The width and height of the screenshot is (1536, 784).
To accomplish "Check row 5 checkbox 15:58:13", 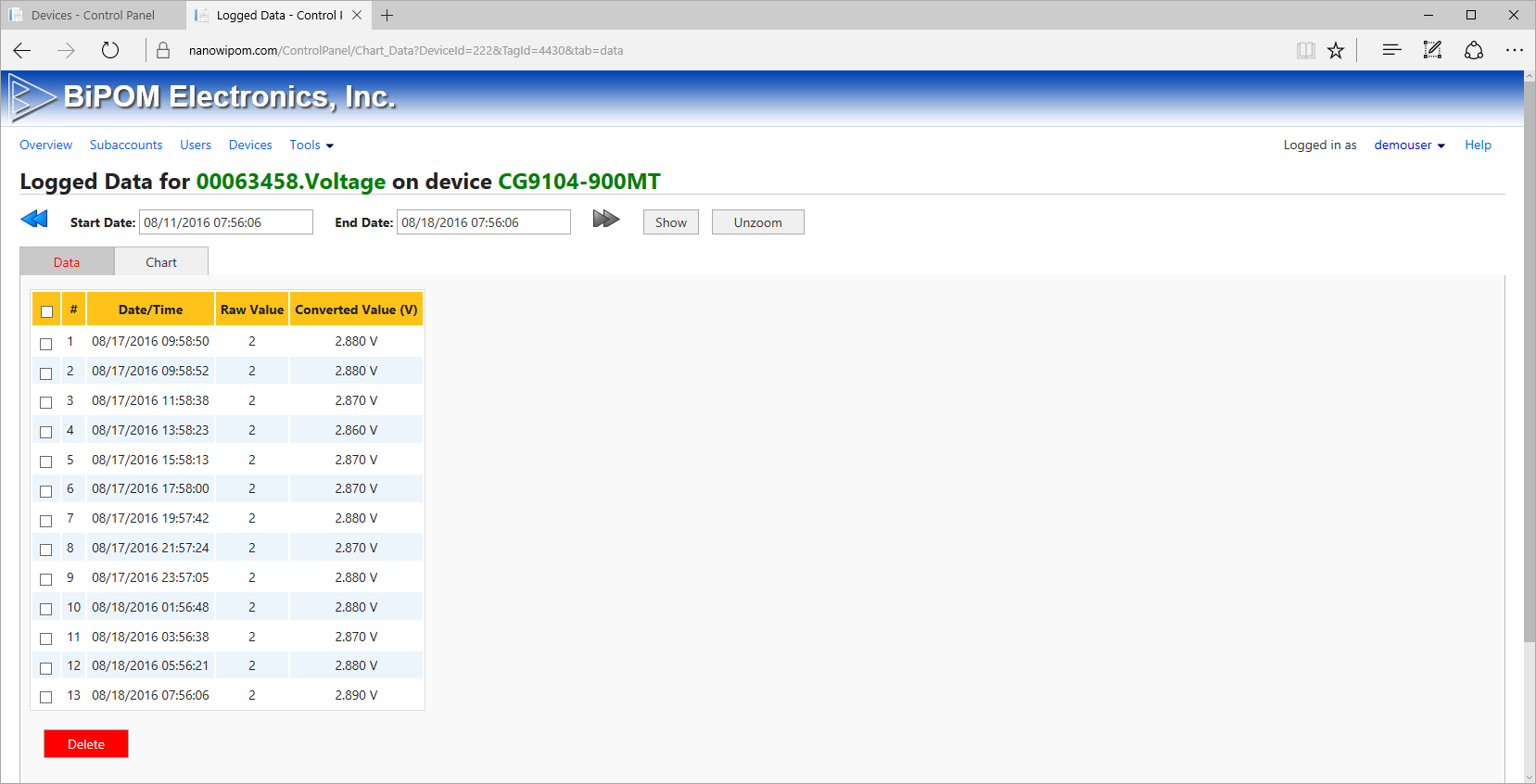I will 46,462.
